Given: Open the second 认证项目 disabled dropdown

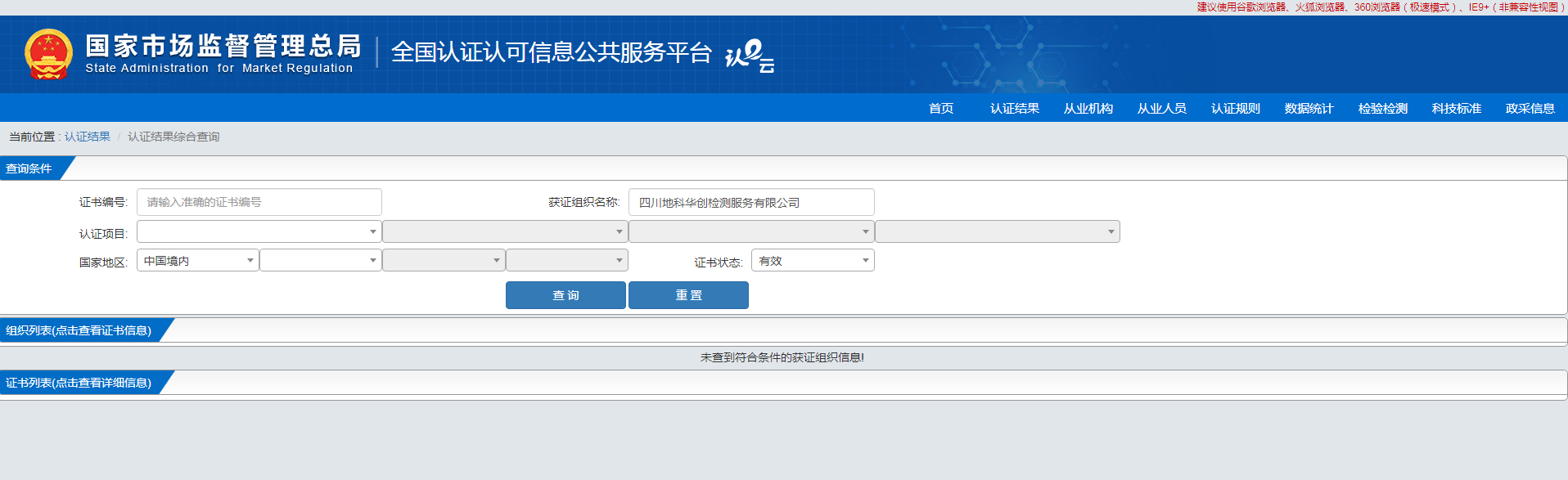Looking at the screenshot, I should (505, 231).
